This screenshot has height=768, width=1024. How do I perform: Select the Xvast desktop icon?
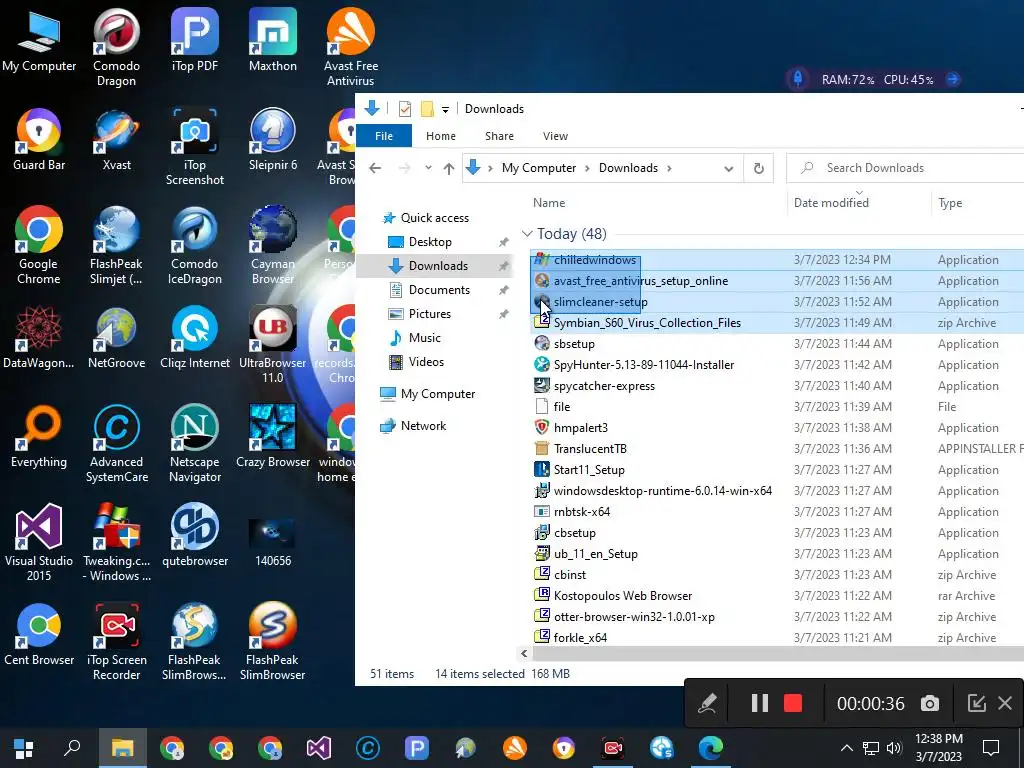116,140
